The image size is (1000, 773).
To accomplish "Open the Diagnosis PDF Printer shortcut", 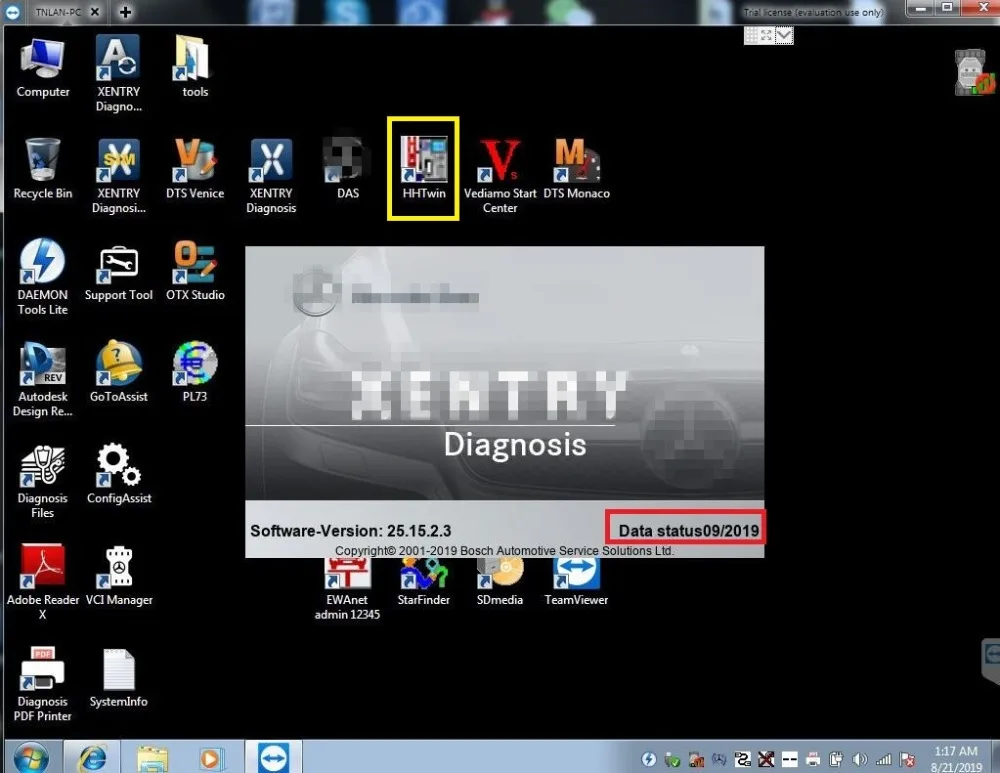I will coord(43,683).
